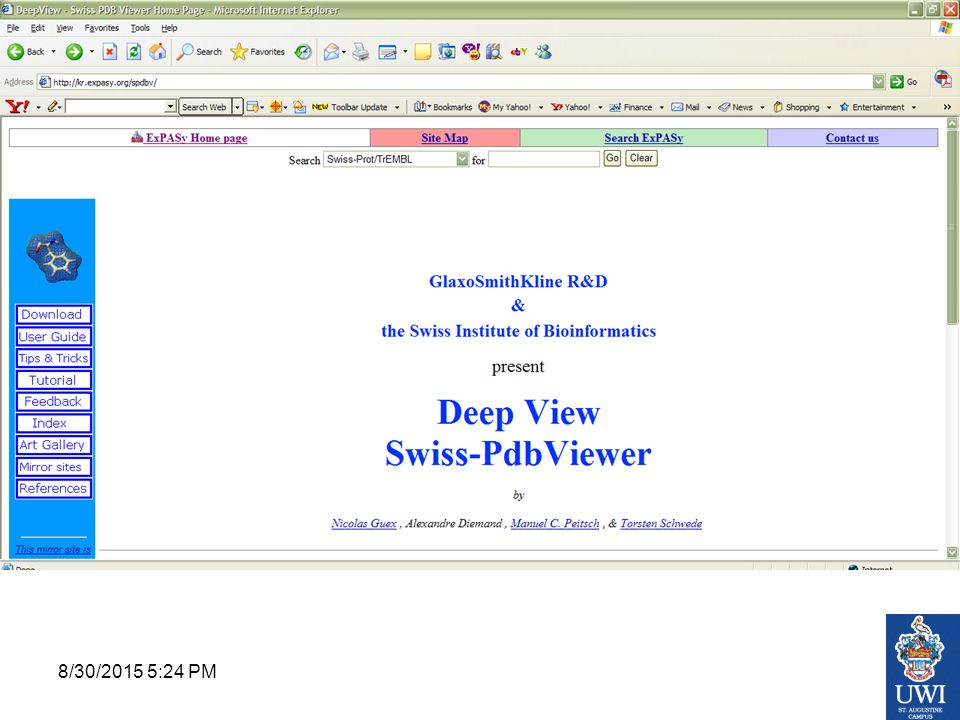Click the green Forward arrow icon
The image size is (960, 720).
[x=74, y=52]
